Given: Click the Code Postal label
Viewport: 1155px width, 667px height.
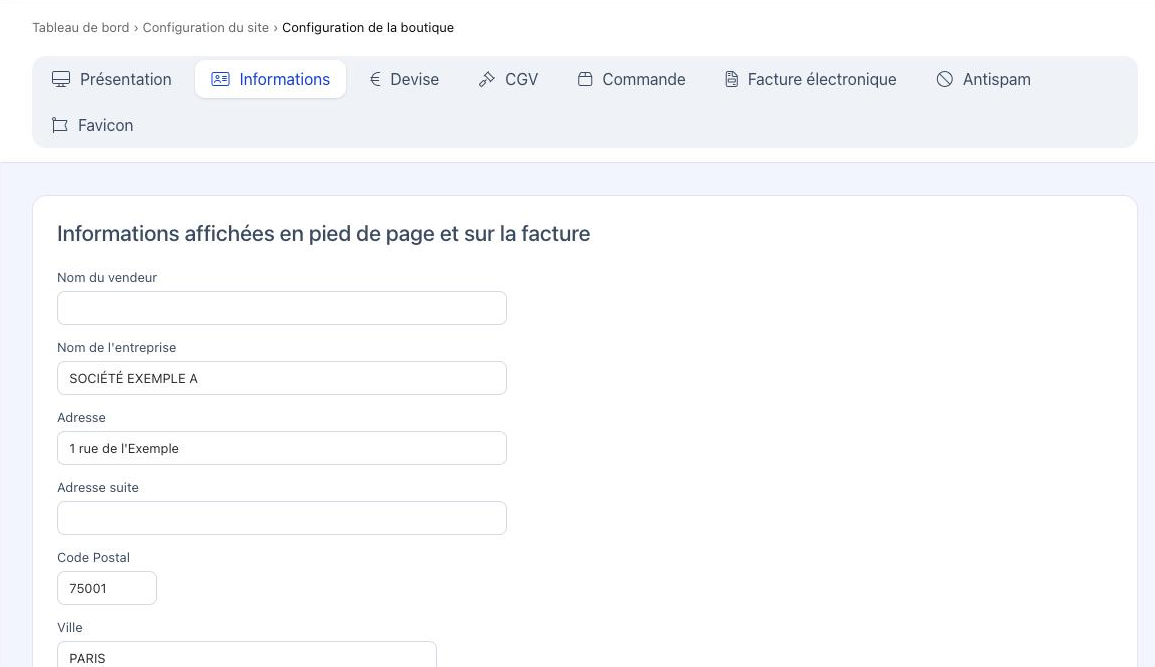Looking at the screenshot, I should coord(94,557).
